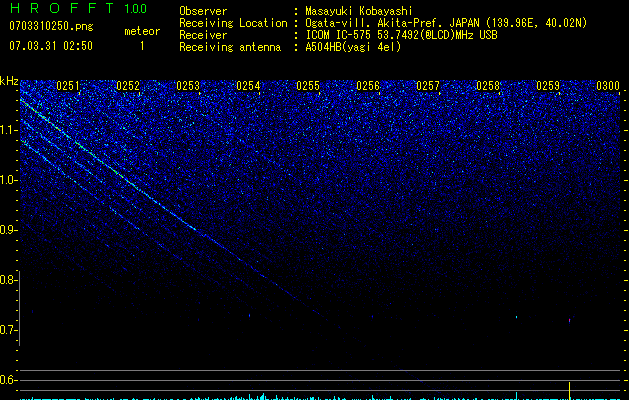Click the 0252 time marker
The width and height of the screenshot is (629, 400).
point(128,86)
